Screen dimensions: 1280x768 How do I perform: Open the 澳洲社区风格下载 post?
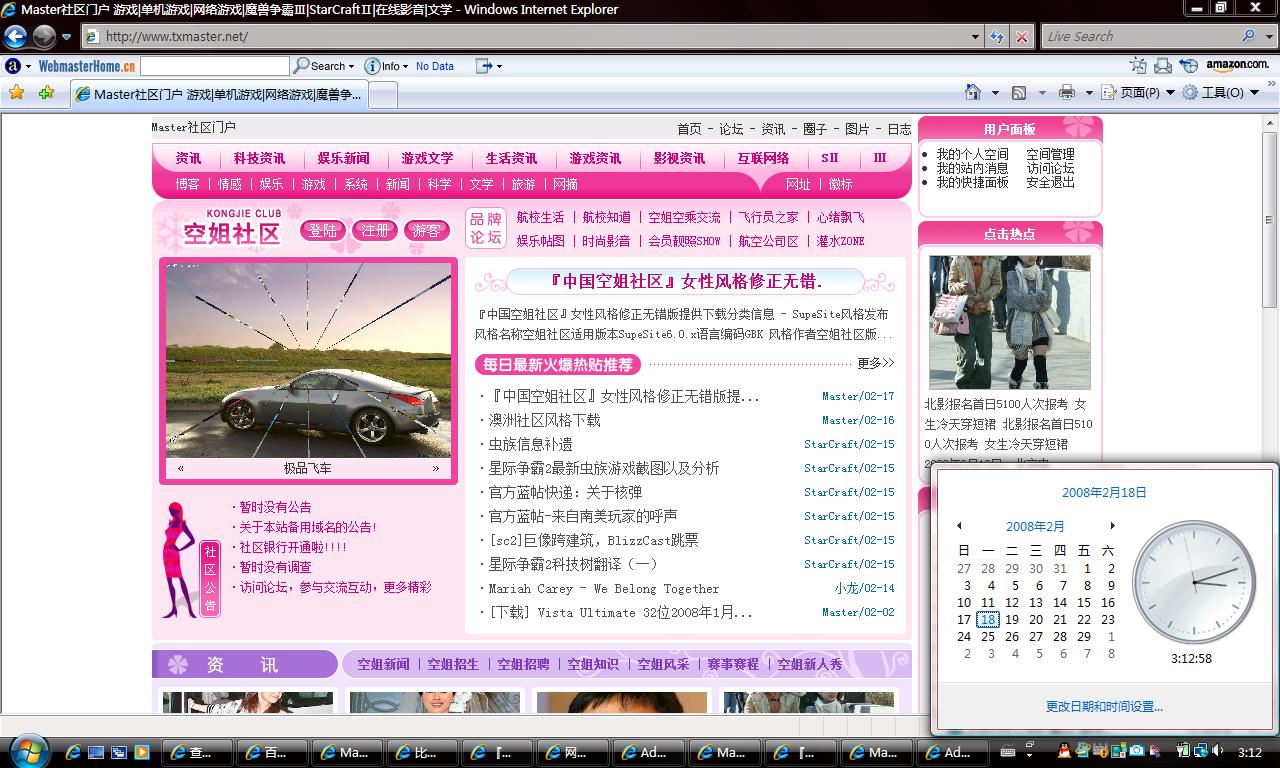pyautogui.click(x=544, y=420)
